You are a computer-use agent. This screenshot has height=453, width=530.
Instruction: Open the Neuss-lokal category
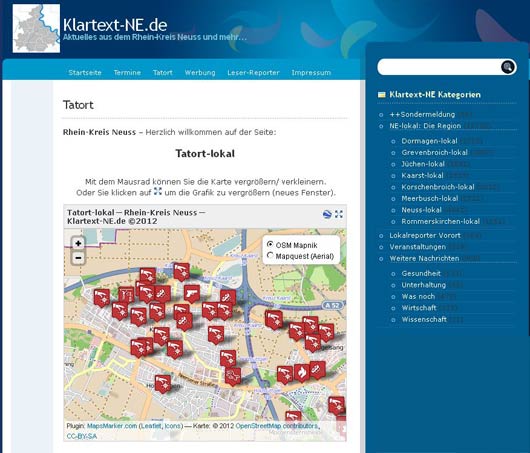click(x=421, y=210)
